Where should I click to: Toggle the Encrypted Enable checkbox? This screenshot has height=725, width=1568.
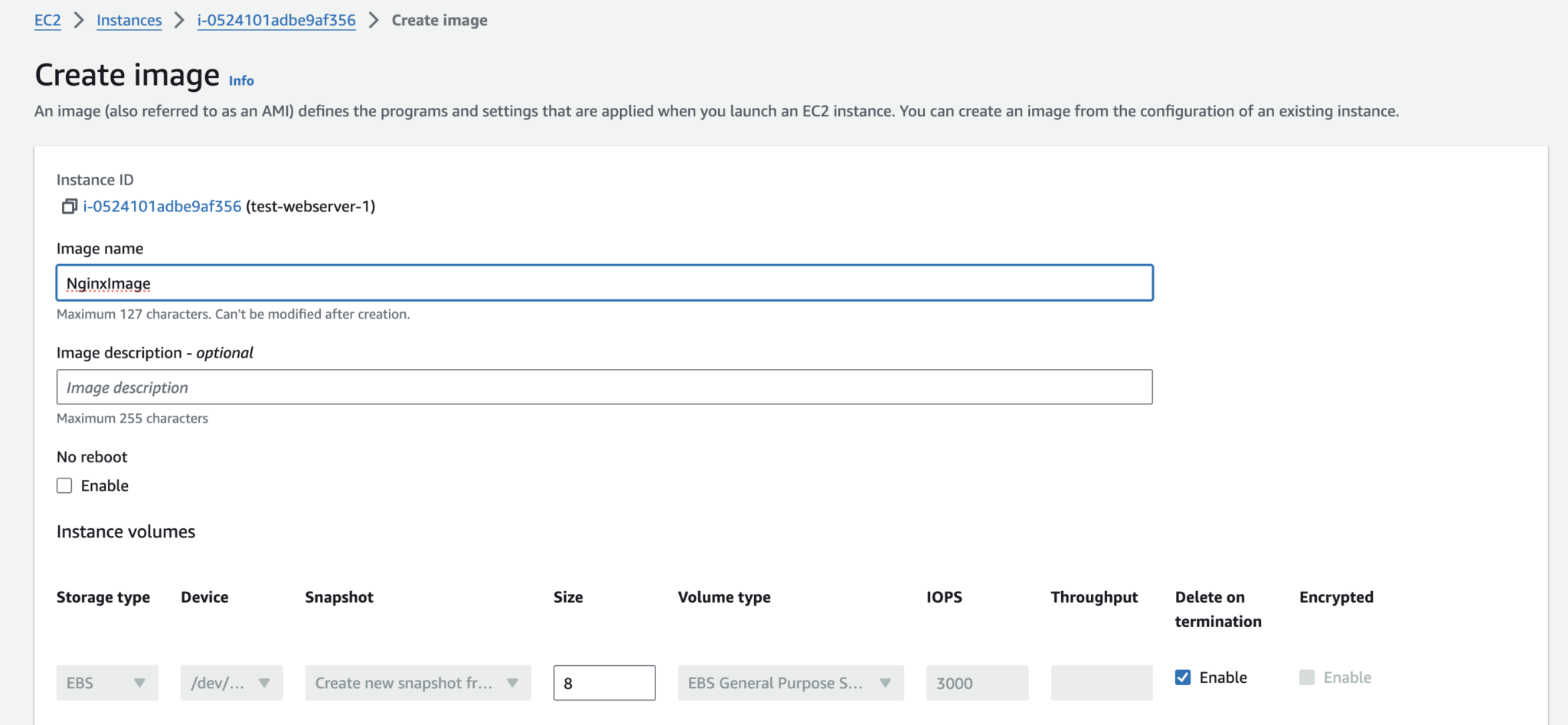pyautogui.click(x=1307, y=677)
